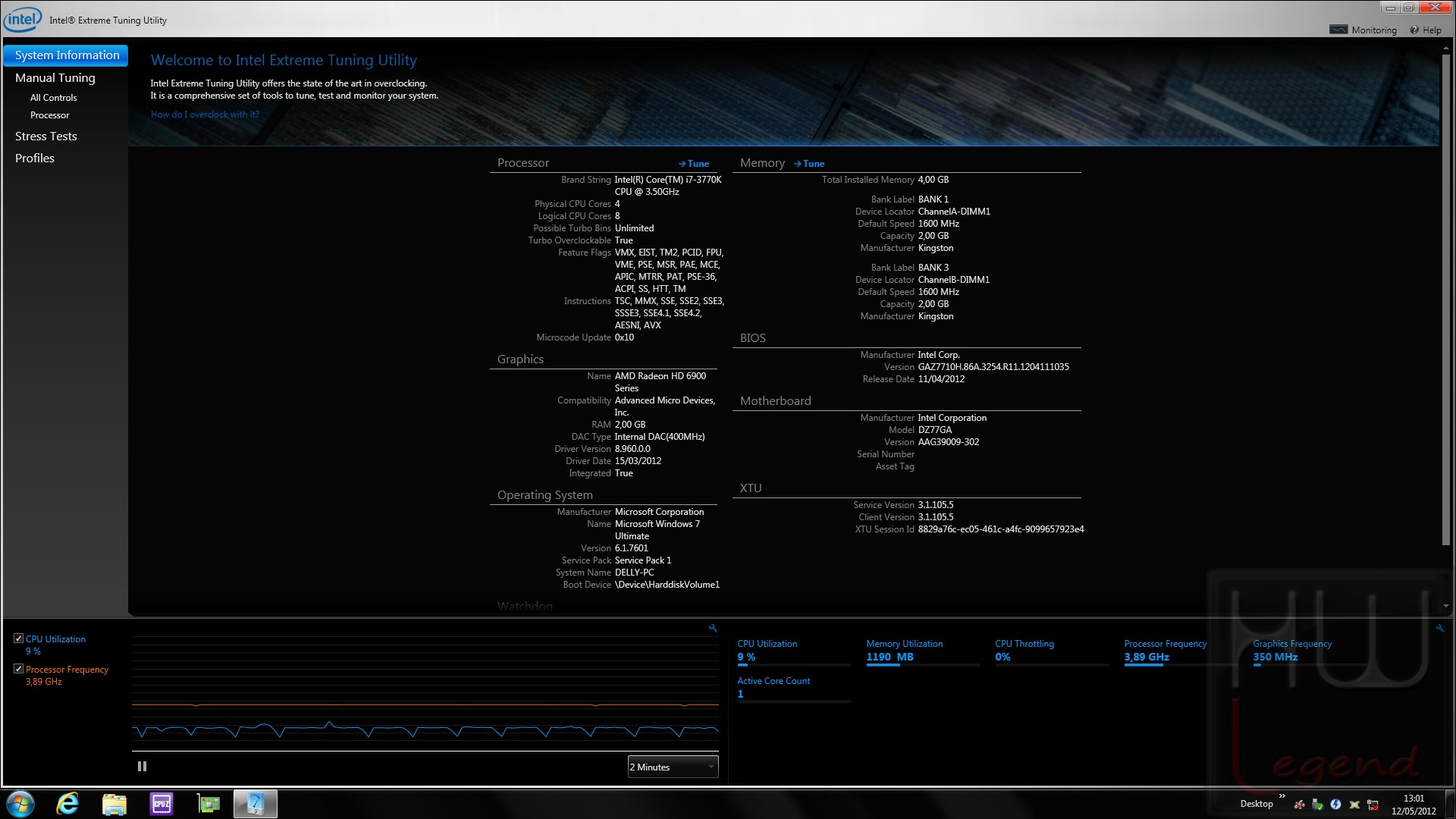Click the CPU Utilization 9 % monitor tile
The width and height of the screenshot is (1456, 819).
click(793, 652)
